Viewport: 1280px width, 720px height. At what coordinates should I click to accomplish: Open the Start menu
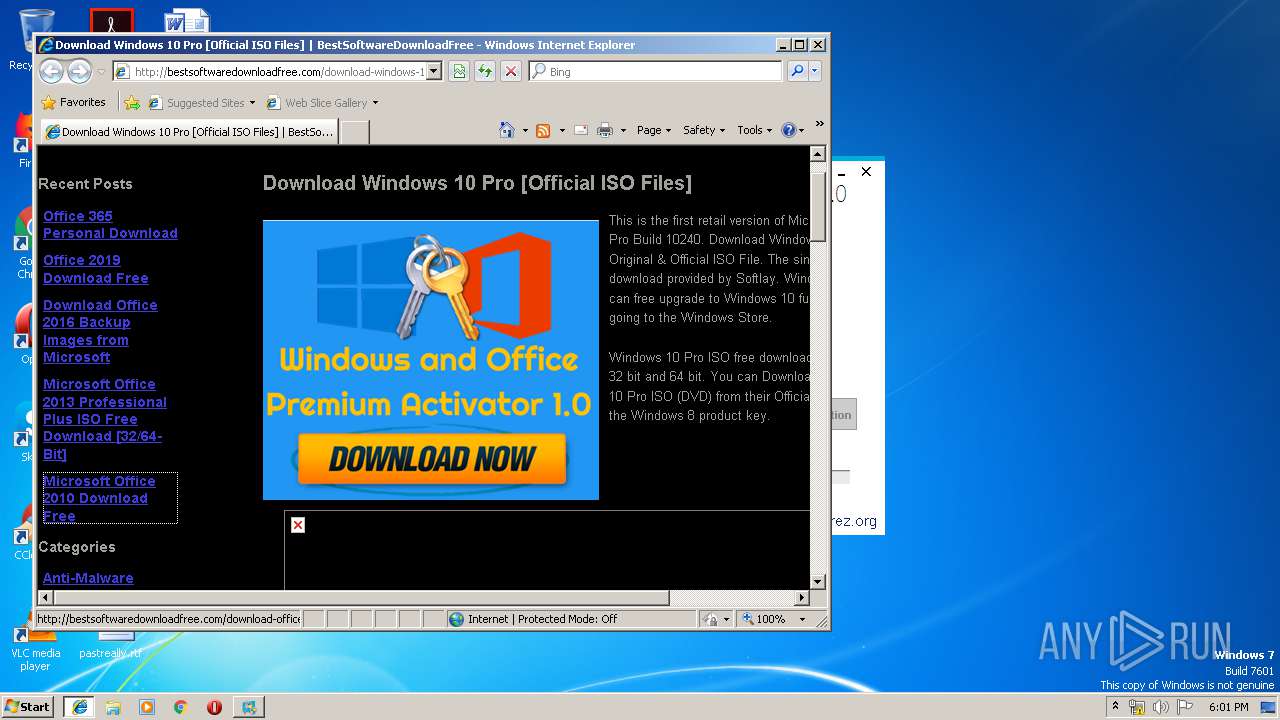point(28,706)
